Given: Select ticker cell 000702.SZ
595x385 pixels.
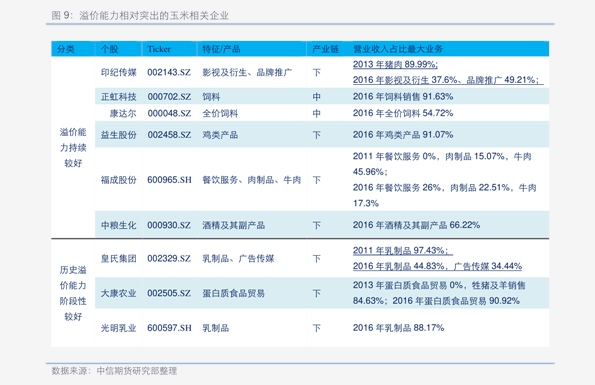Looking at the screenshot, I should (169, 97).
